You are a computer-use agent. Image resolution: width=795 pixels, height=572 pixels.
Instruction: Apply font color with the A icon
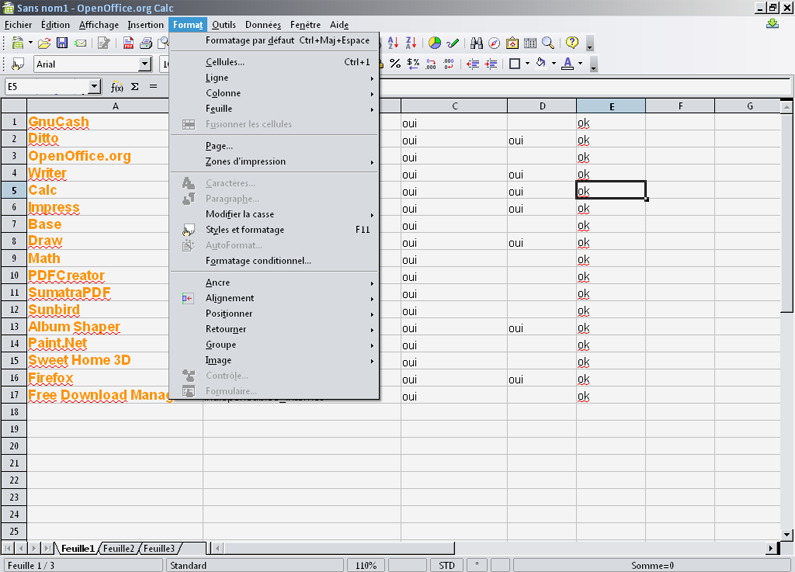tap(568, 63)
